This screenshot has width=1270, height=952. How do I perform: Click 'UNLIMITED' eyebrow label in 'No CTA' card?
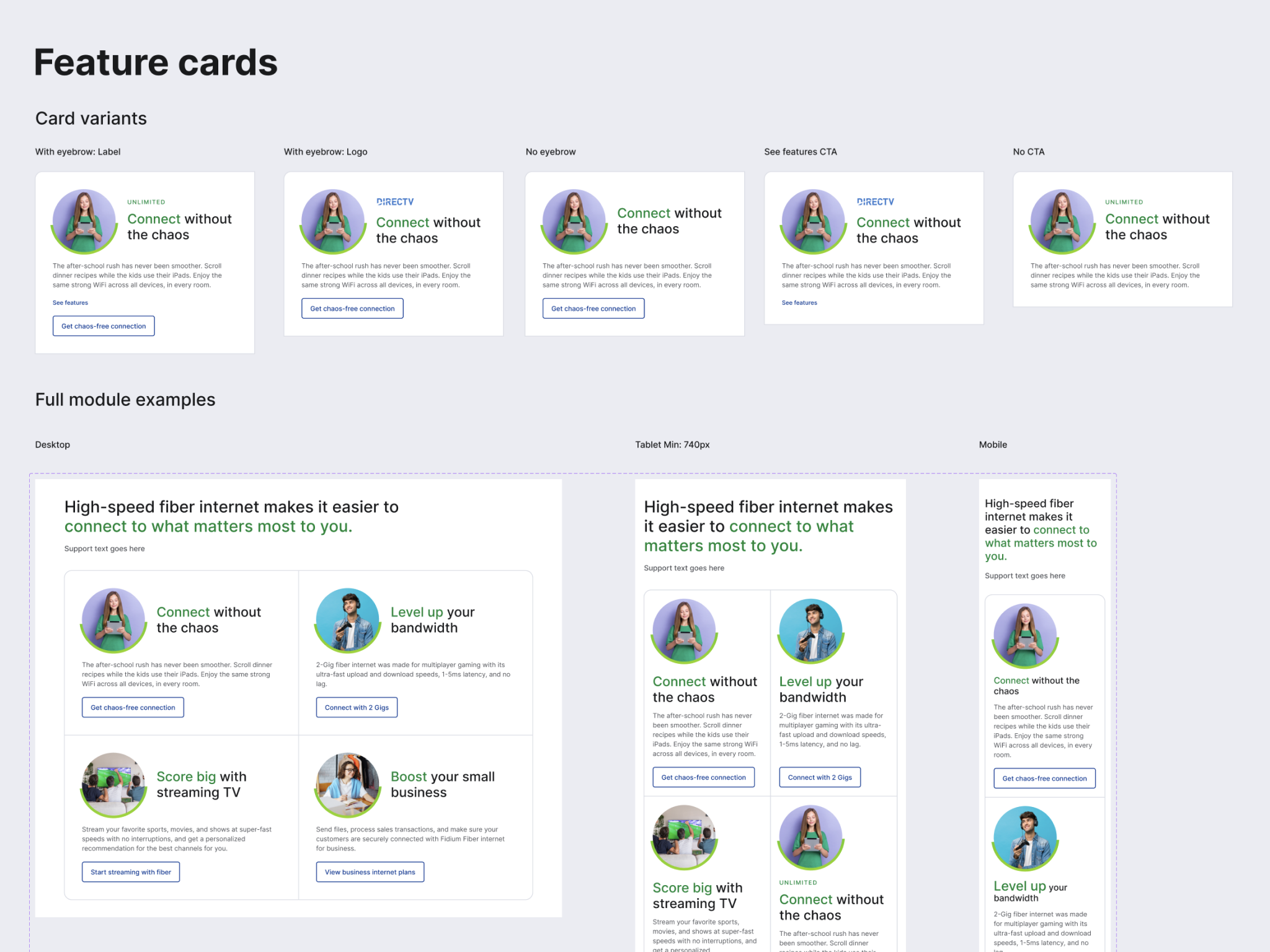(1124, 202)
